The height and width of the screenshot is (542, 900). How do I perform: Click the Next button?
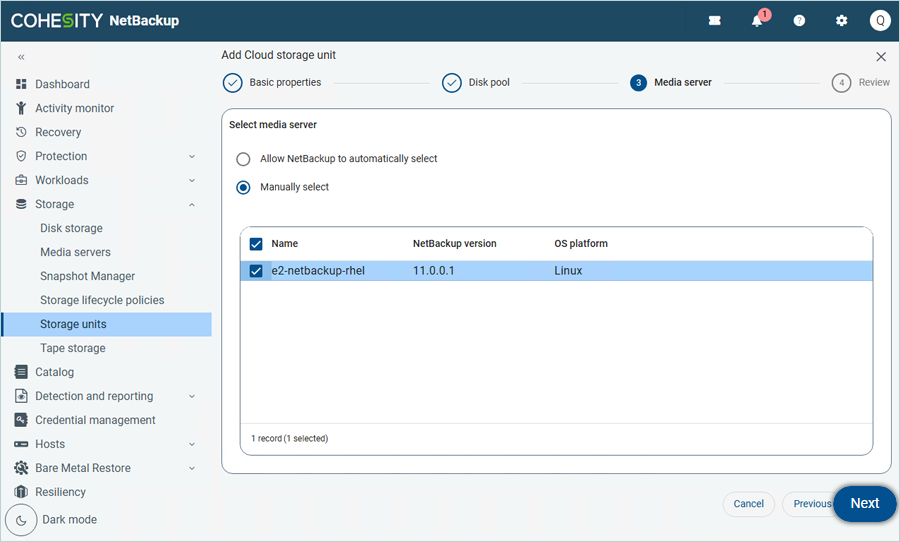click(x=864, y=504)
